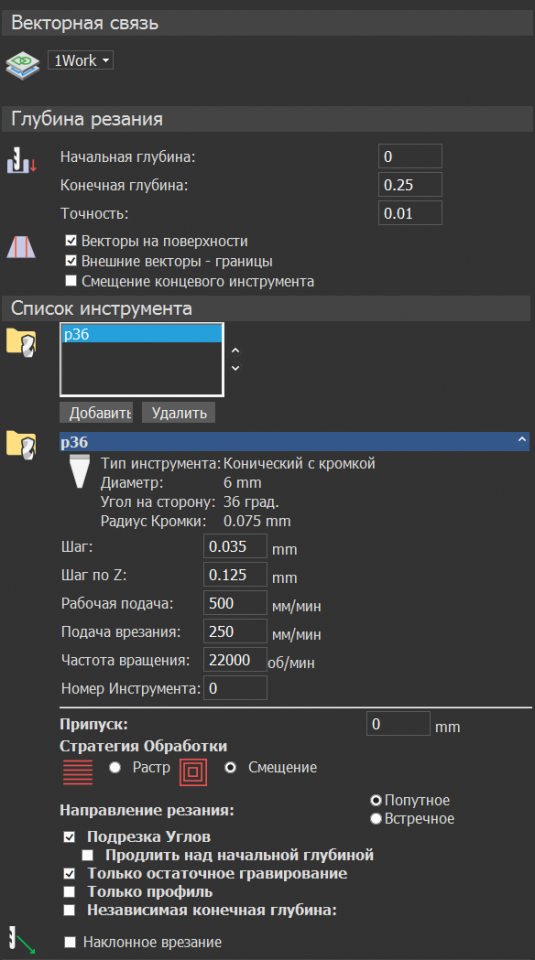Image resolution: width=535 pixels, height=960 pixels.
Task: Collapse the p36 tool details section
Action: [522, 440]
